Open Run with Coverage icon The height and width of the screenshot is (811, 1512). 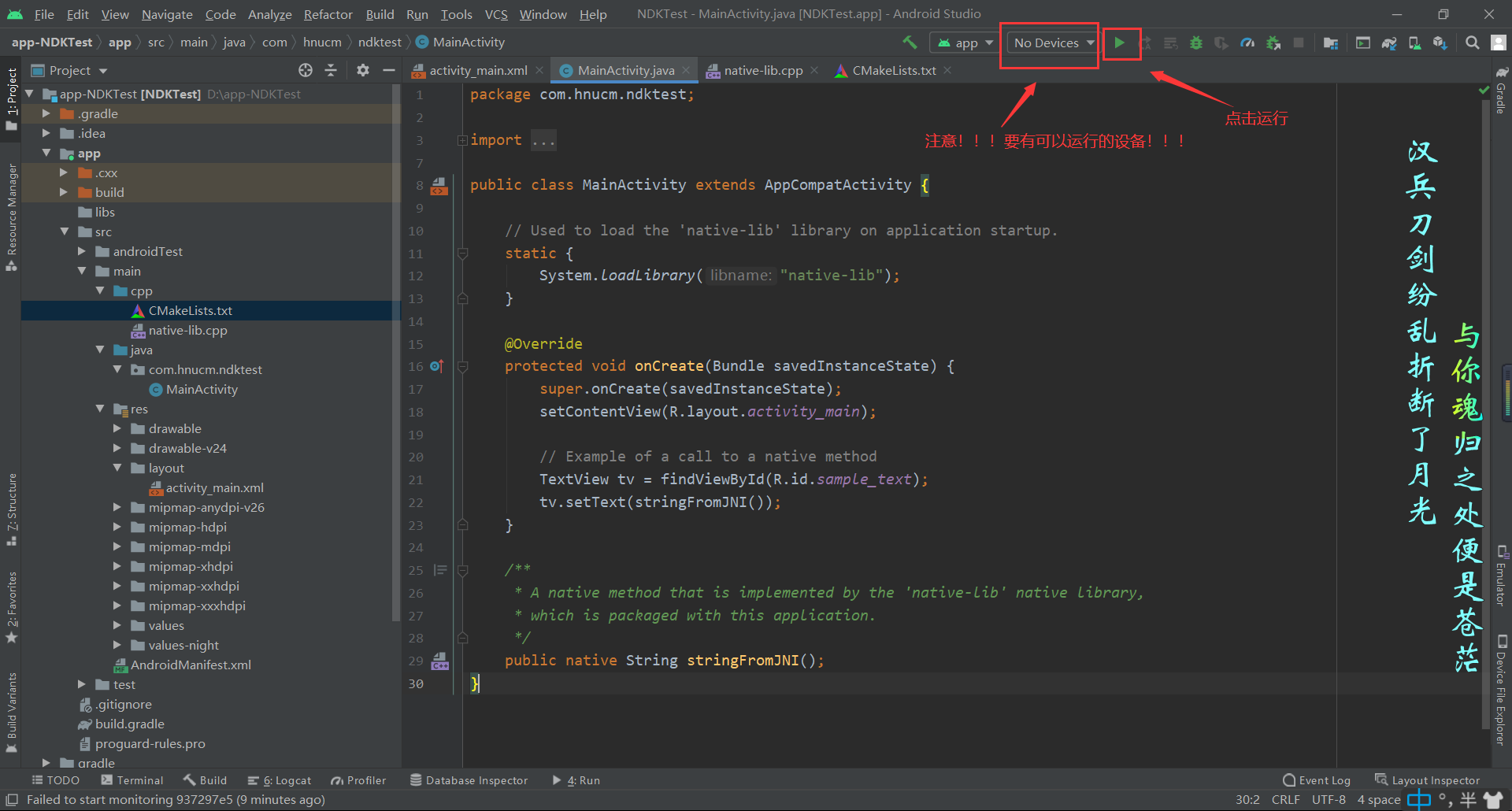point(1221,43)
